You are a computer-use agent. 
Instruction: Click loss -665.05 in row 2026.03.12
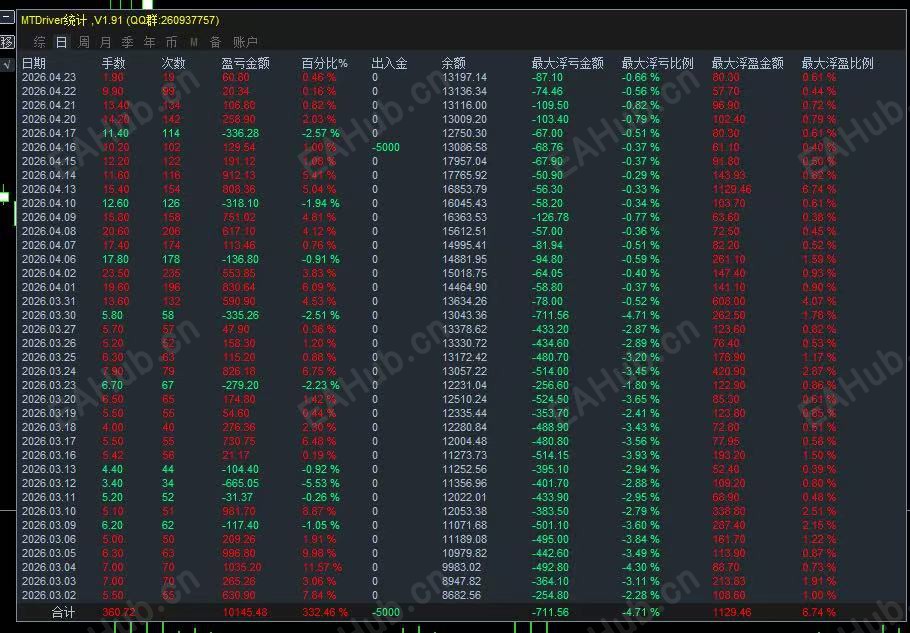240,483
